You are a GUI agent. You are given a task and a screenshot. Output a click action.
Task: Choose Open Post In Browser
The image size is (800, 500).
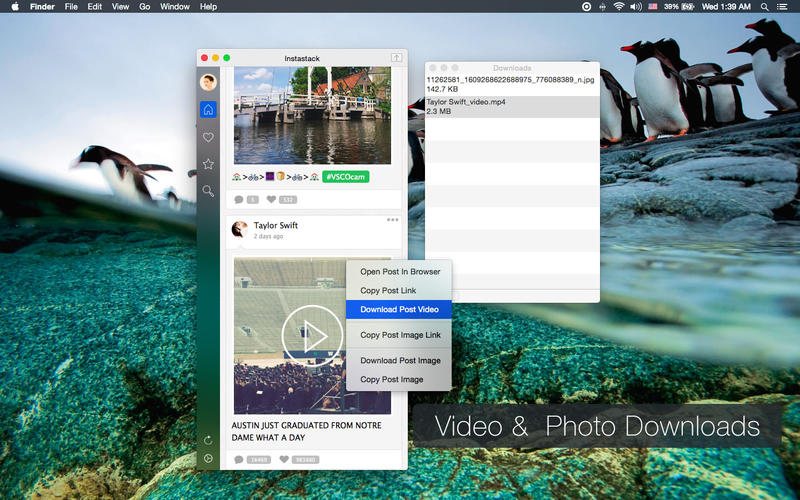tap(399, 272)
